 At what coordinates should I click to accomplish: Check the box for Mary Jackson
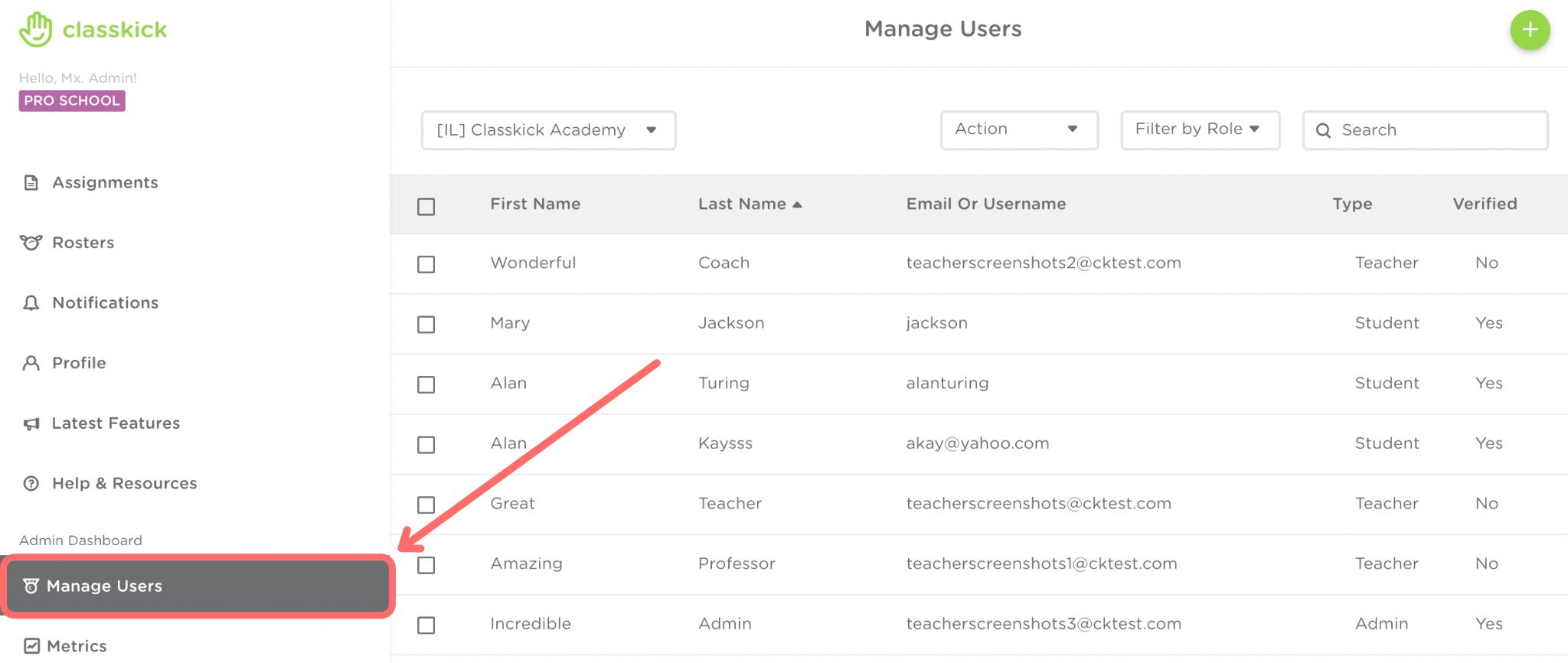pos(426,325)
